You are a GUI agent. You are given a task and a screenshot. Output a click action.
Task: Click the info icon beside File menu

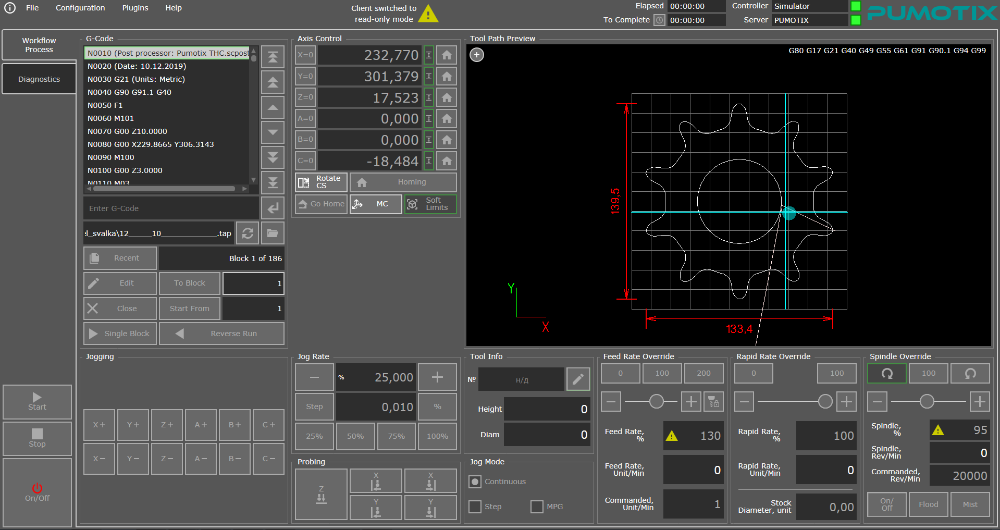point(10,8)
